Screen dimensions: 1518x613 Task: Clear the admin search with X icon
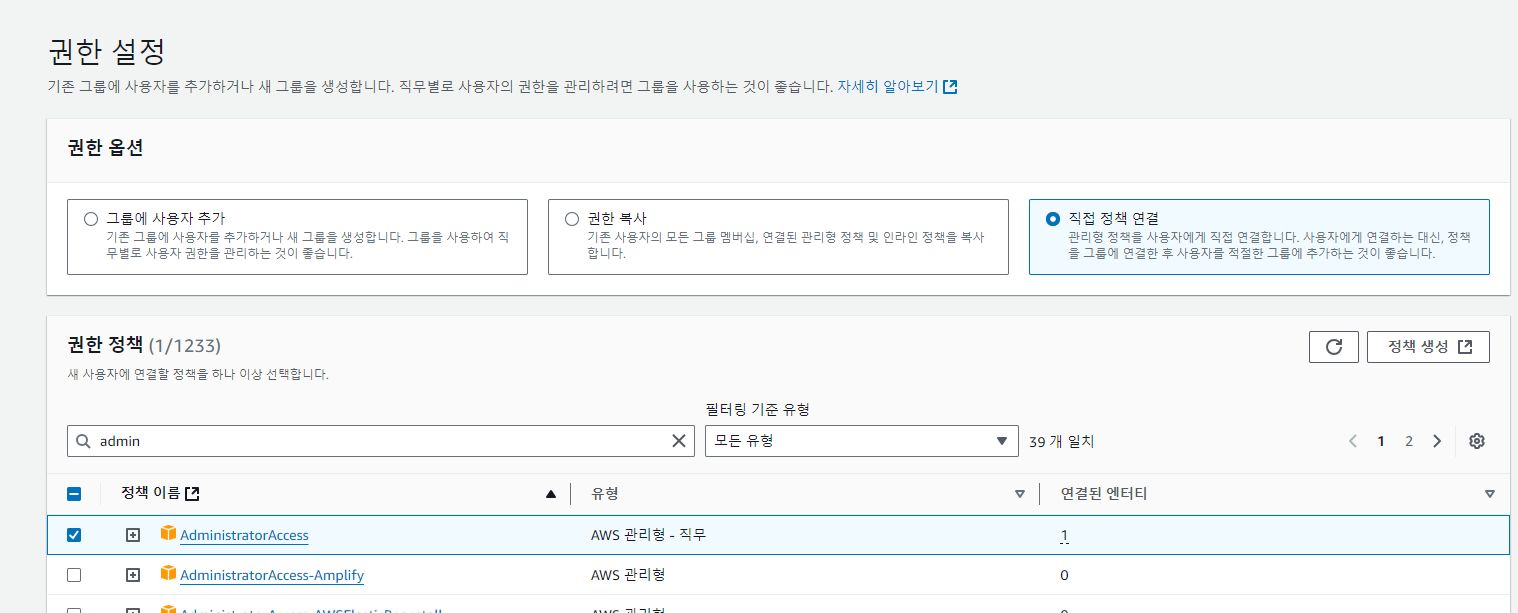pos(678,441)
